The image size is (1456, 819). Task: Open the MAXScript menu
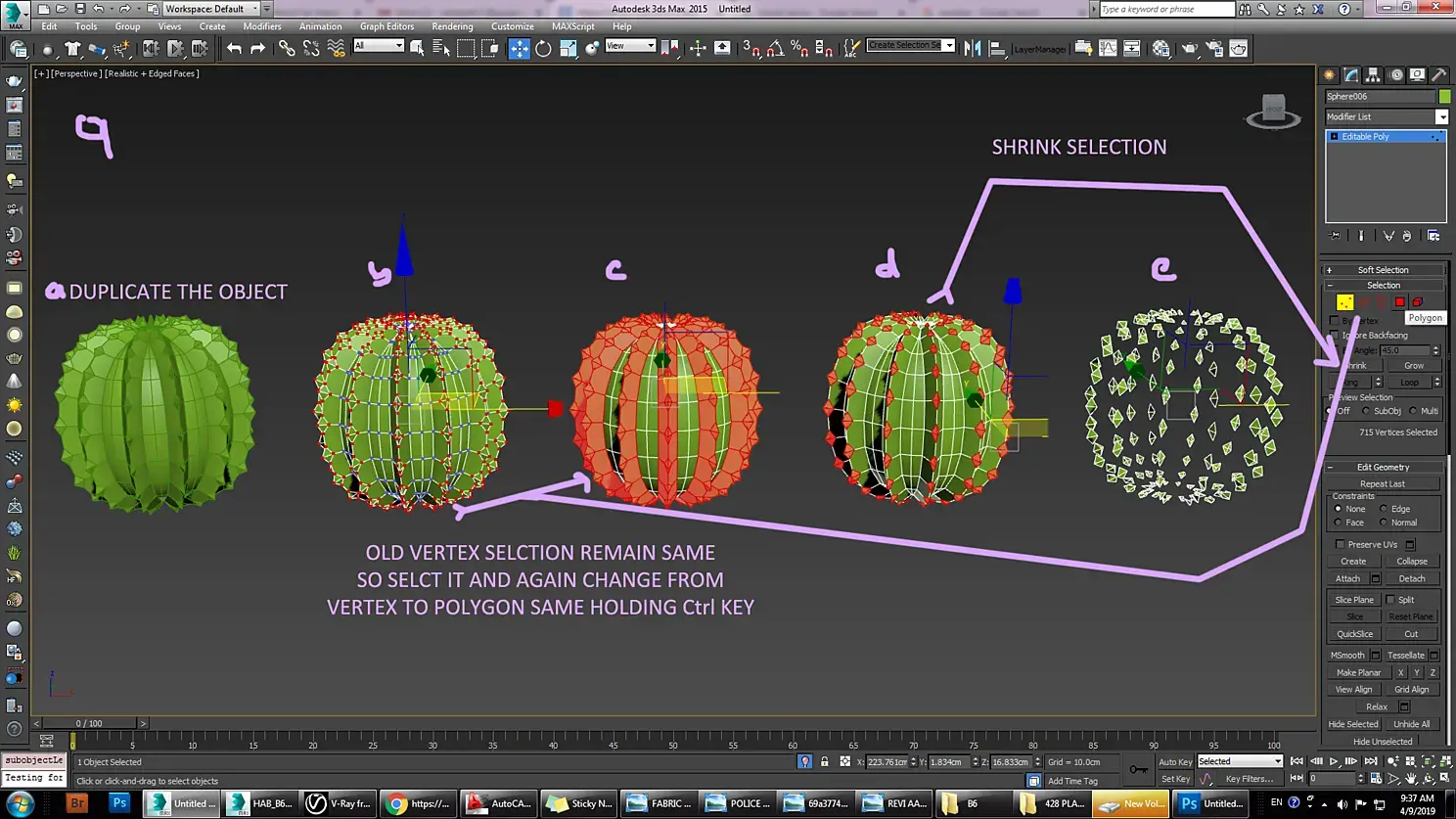(572, 26)
